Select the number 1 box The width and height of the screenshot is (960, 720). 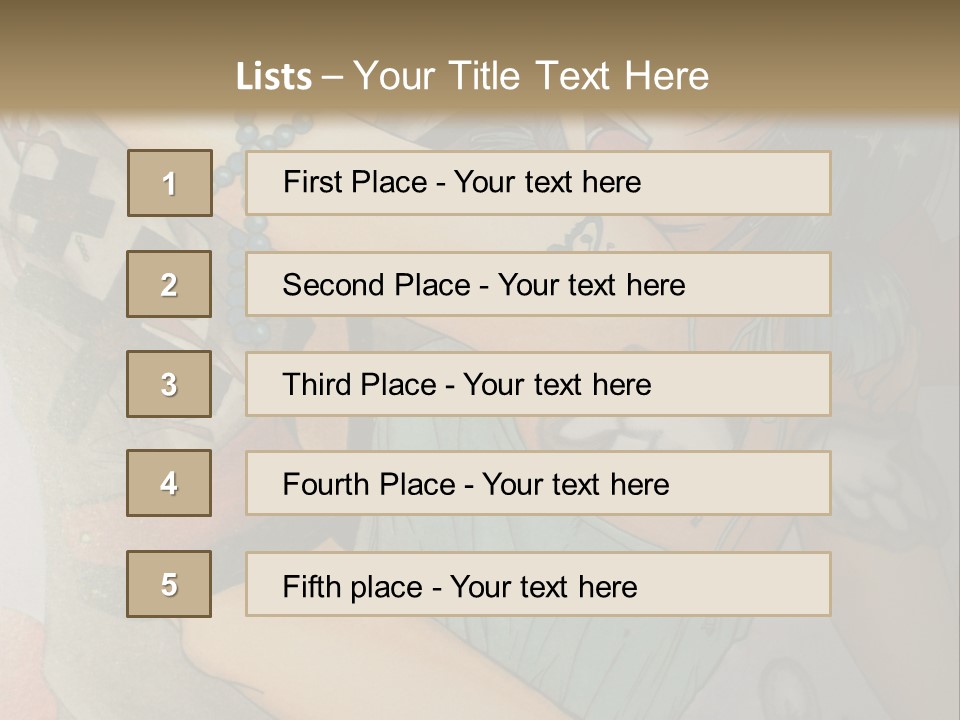(170, 183)
